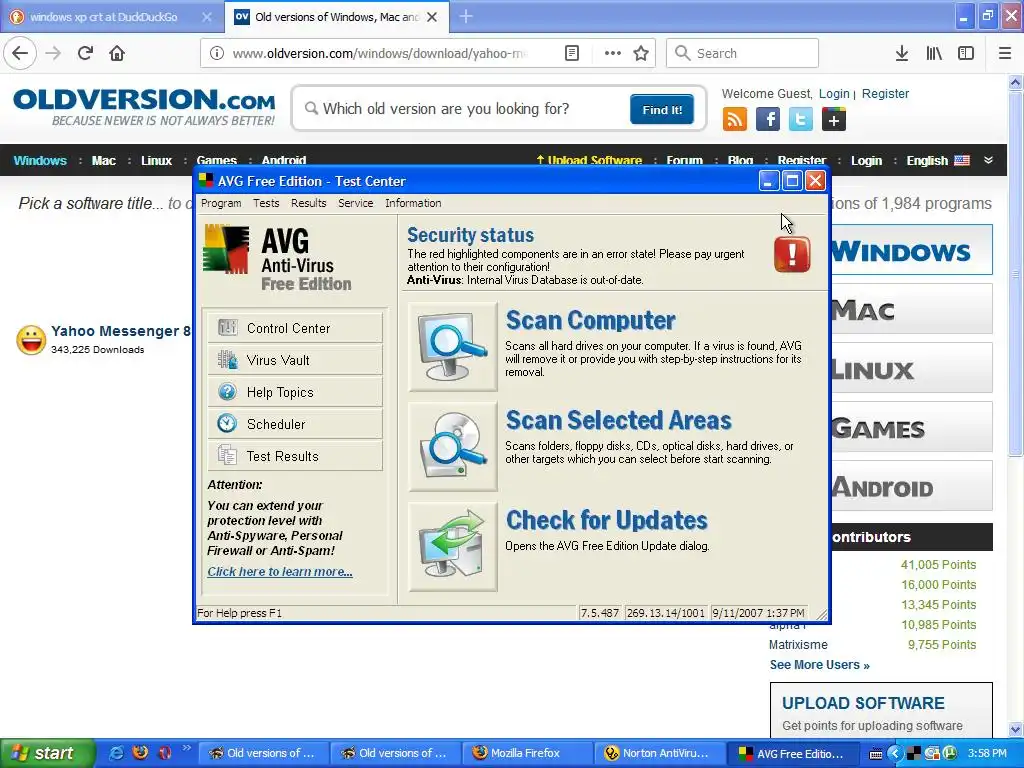Select Mac in the site nav bar
1024x768 pixels.
(x=103, y=161)
